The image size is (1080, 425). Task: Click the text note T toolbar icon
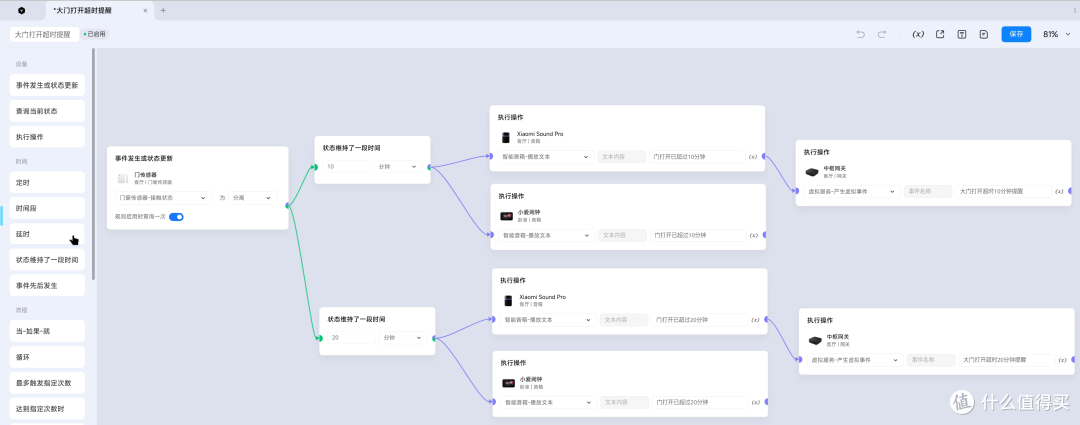point(962,34)
